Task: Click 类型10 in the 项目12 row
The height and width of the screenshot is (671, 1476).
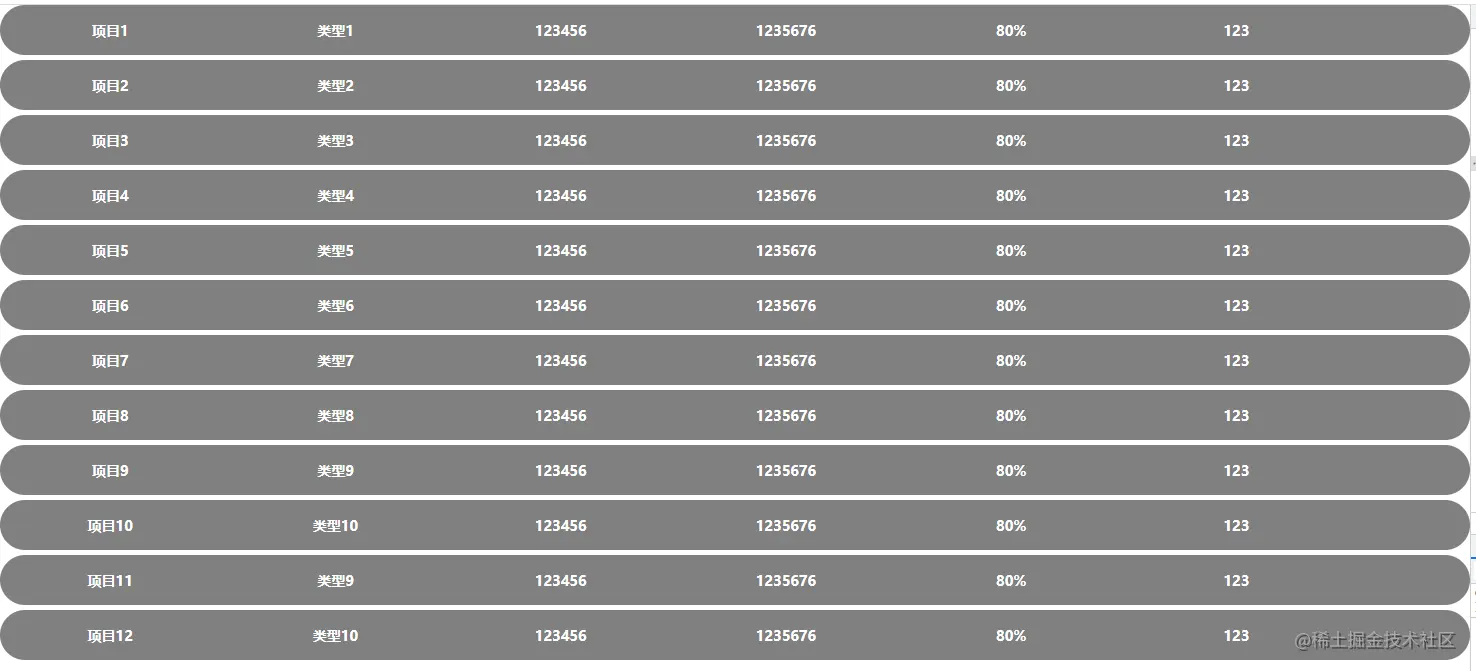Action: pyautogui.click(x=335, y=636)
